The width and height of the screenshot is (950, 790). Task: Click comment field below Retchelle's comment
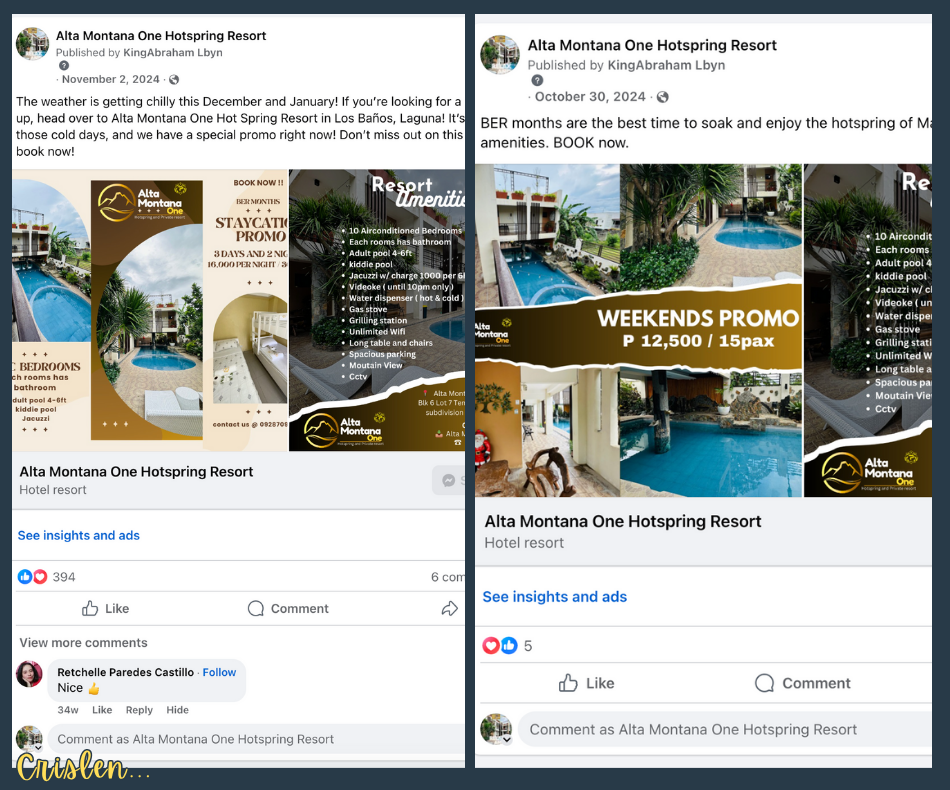(x=257, y=739)
